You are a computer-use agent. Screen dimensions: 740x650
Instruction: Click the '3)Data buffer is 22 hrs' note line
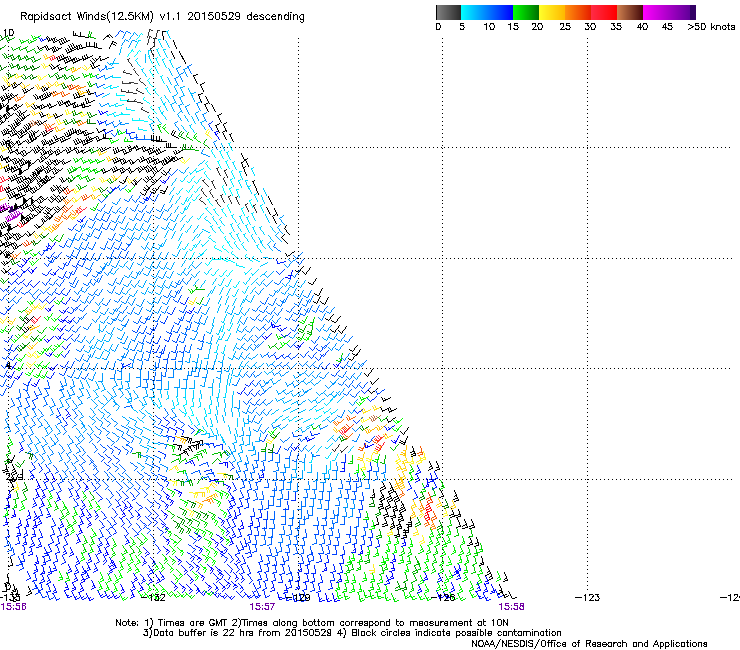pyautogui.click(x=352, y=633)
